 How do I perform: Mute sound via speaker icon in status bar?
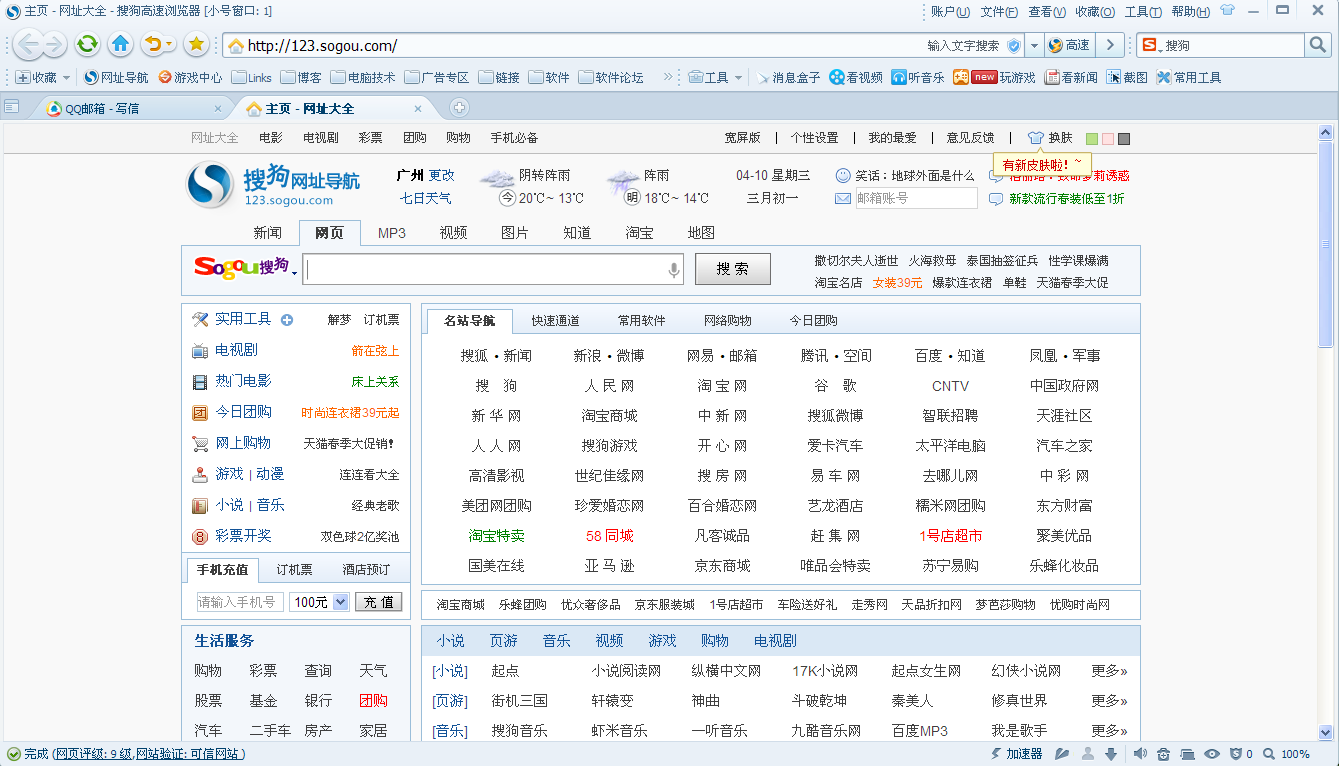(1140, 753)
